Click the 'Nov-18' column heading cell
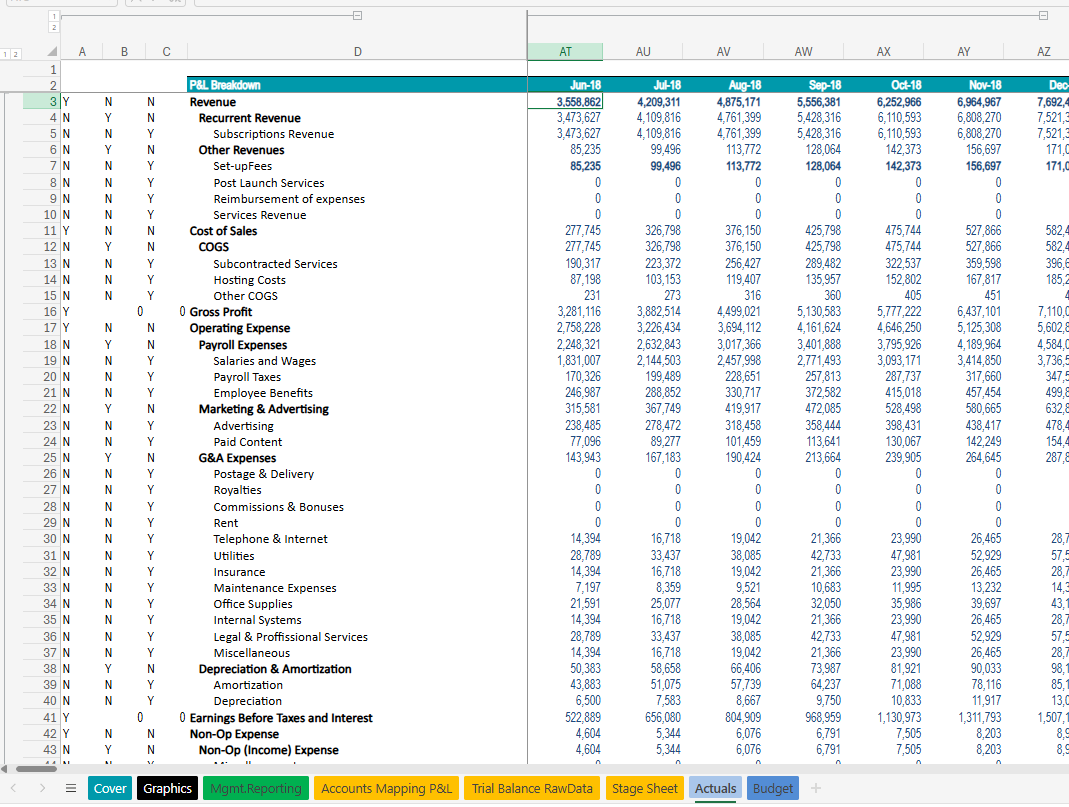The width and height of the screenshot is (1069, 807). [964, 85]
